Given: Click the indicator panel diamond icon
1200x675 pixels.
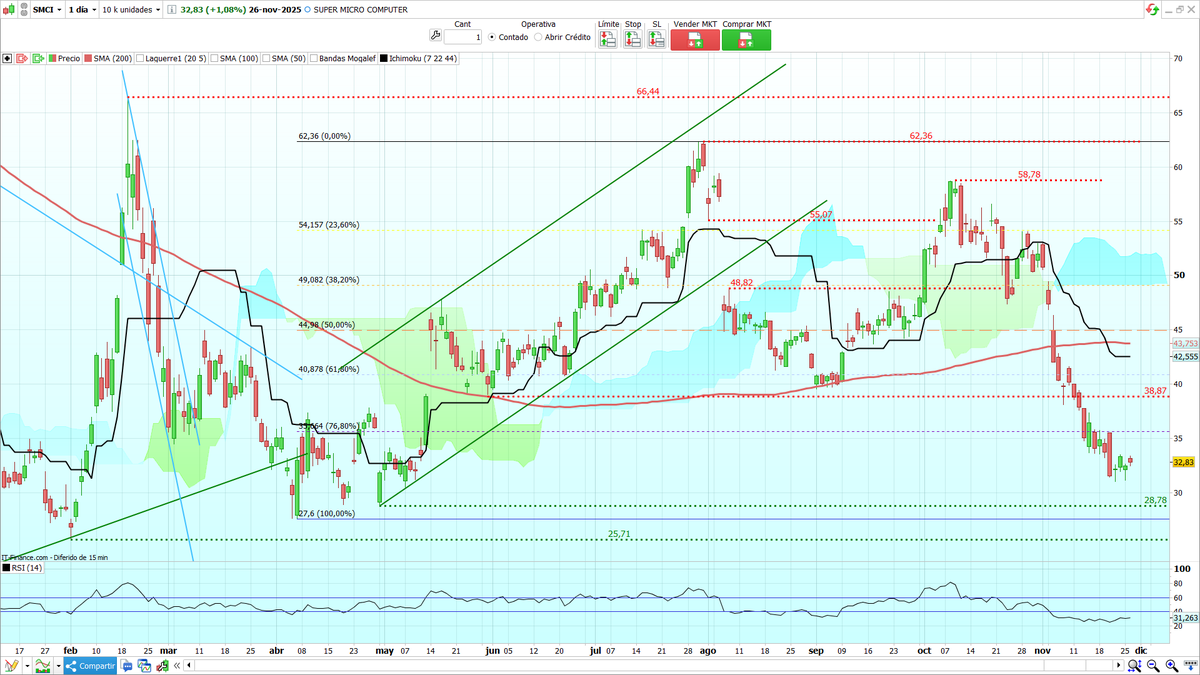Looking at the screenshot, I should pos(7,59).
